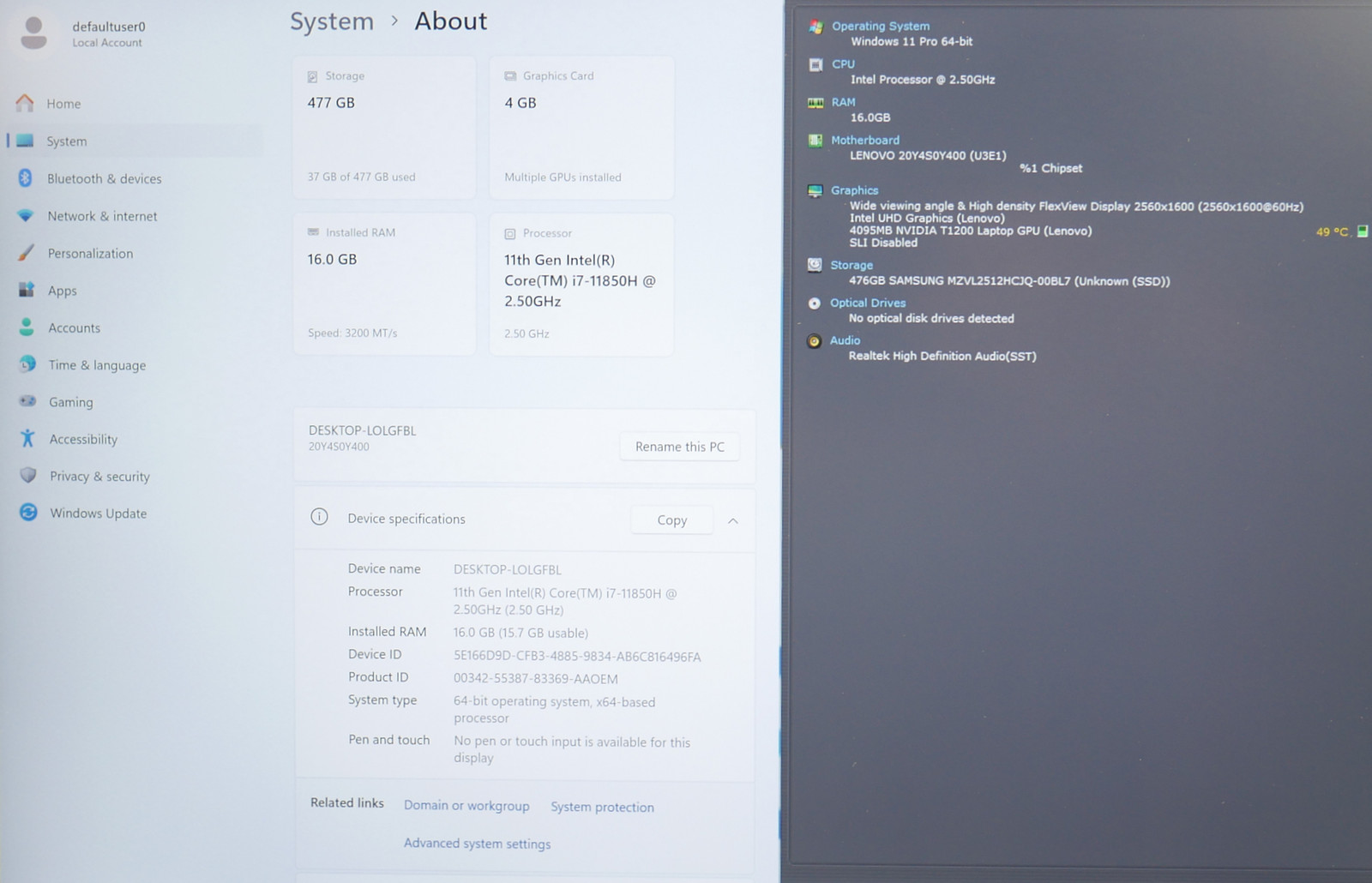Open the Storage summary card
The image size is (1372, 883).
384,127
